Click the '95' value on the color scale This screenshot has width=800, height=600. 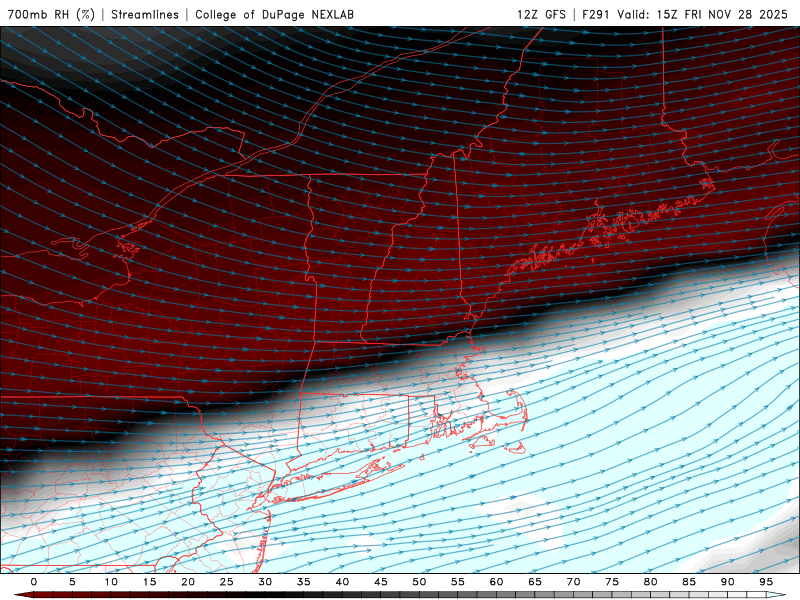(x=766, y=582)
